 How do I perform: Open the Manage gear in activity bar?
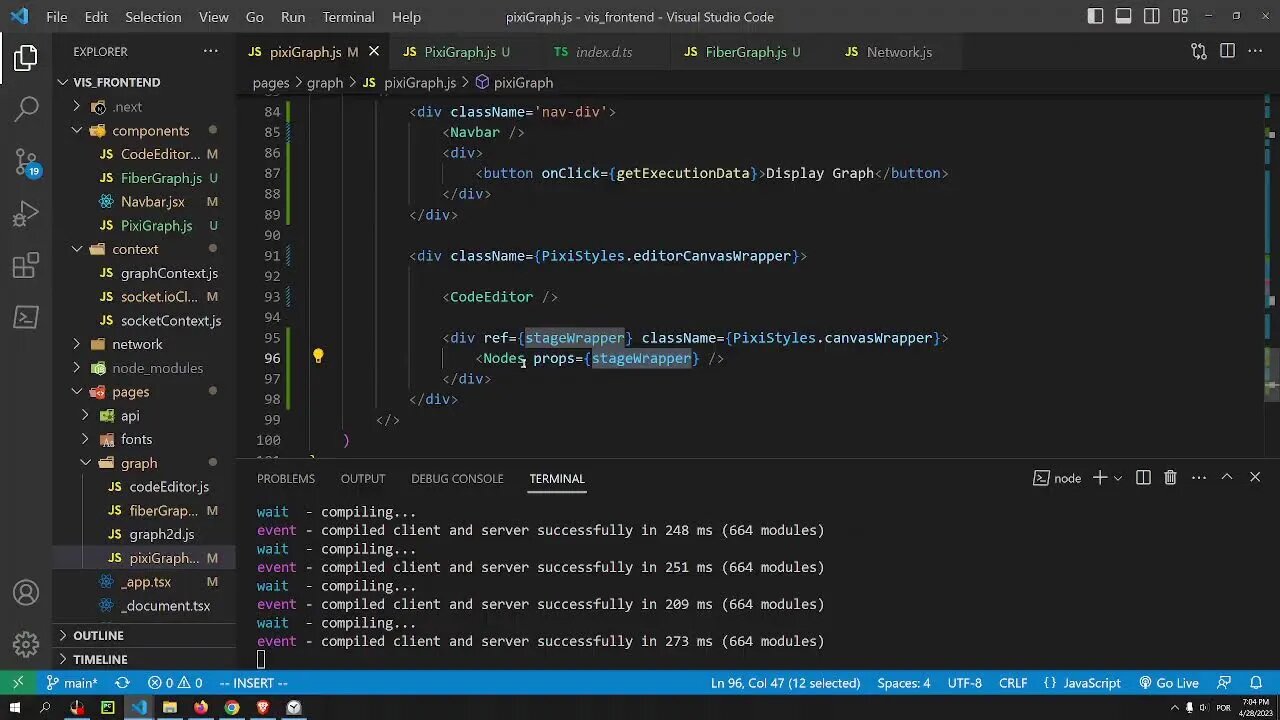[26, 644]
